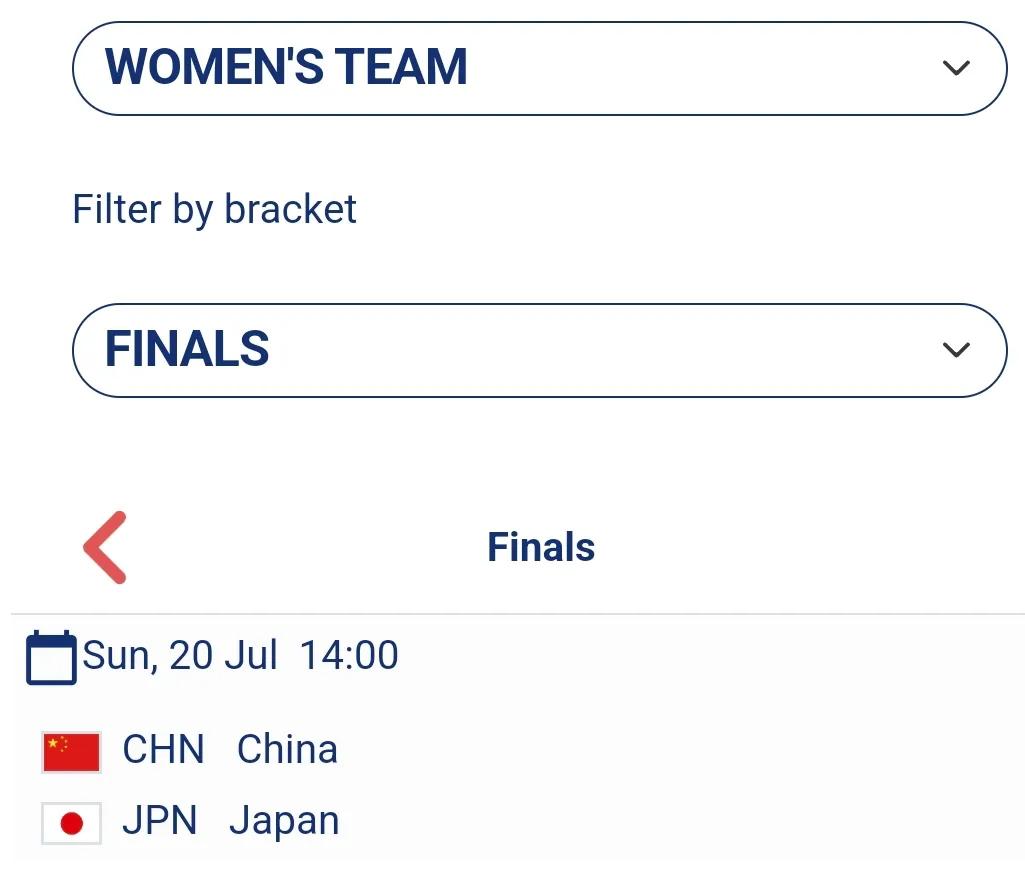Image resolution: width=1025 pixels, height=894 pixels.
Task: Click the Japan flag icon
Action: tap(71, 823)
